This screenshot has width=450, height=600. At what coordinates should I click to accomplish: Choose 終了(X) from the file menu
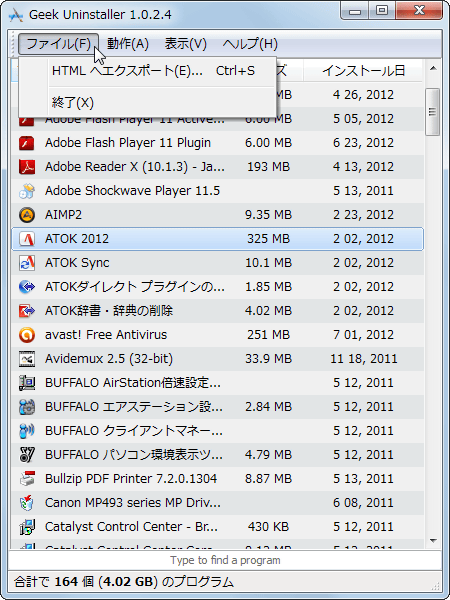(x=153, y=103)
